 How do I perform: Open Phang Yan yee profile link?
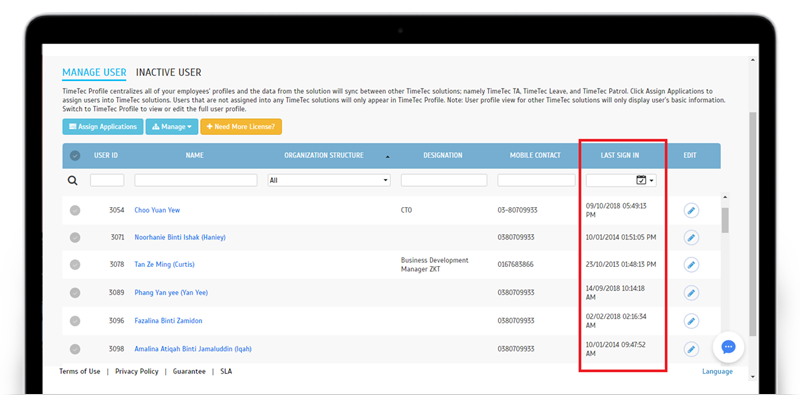(171, 293)
